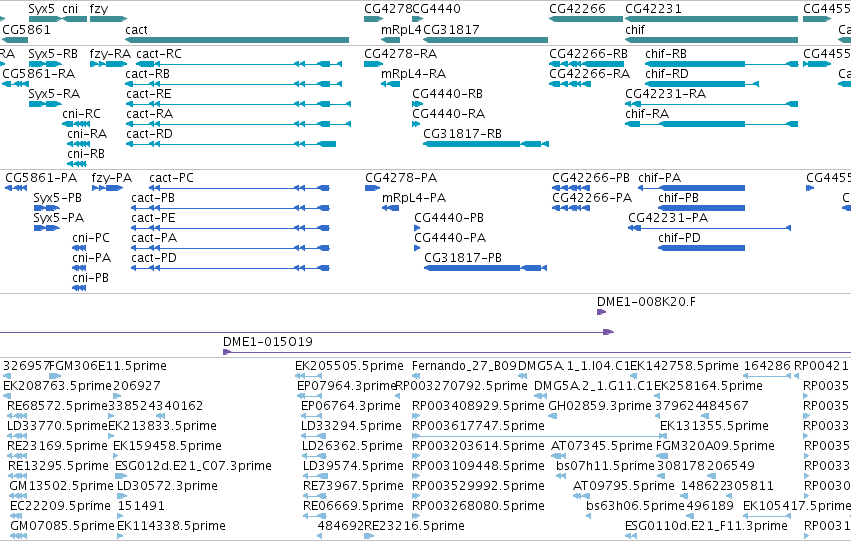Select the CG5861 gene bar
The image size is (851, 541).
pyautogui.click(x=15, y=40)
